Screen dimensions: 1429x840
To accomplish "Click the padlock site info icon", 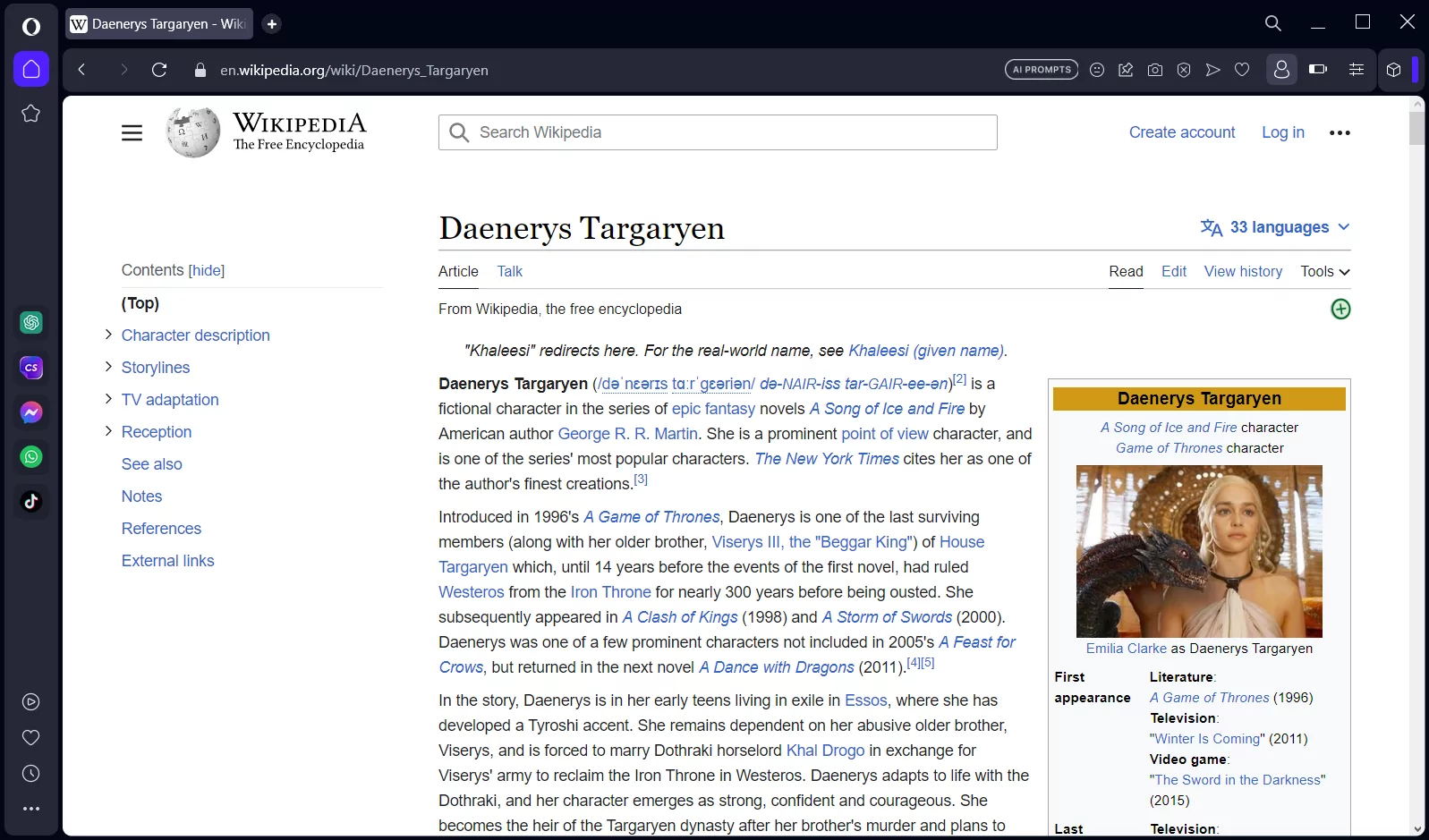I will (200, 70).
